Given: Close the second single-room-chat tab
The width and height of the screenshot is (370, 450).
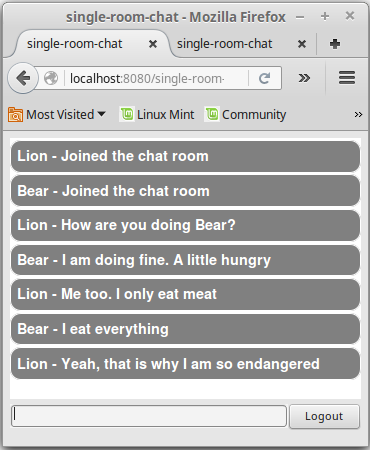Looking at the screenshot, I should click(302, 44).
